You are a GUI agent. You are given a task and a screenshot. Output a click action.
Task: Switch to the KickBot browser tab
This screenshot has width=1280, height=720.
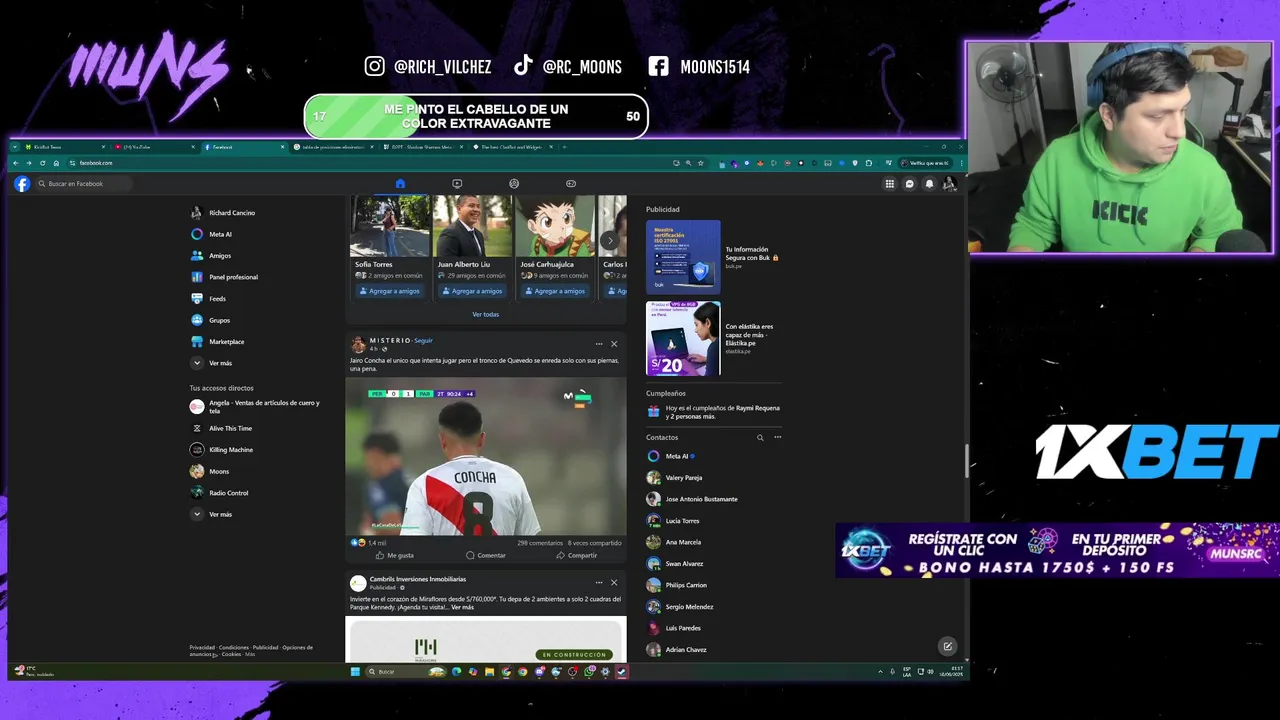(x=66, y=147)
